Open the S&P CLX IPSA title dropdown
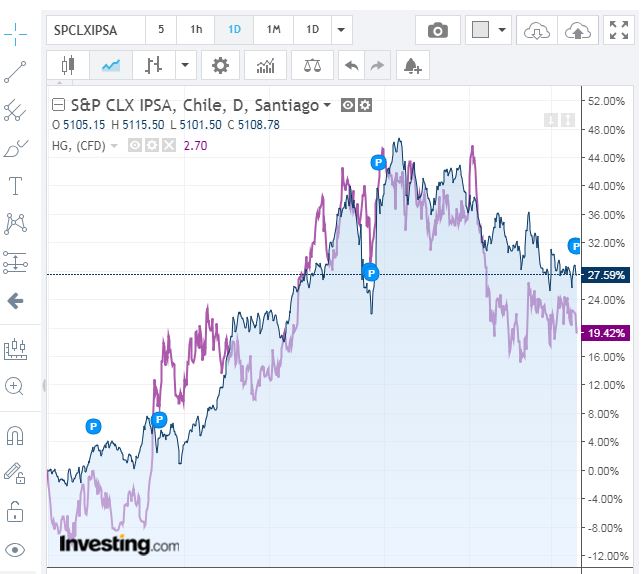 point(327,105)
